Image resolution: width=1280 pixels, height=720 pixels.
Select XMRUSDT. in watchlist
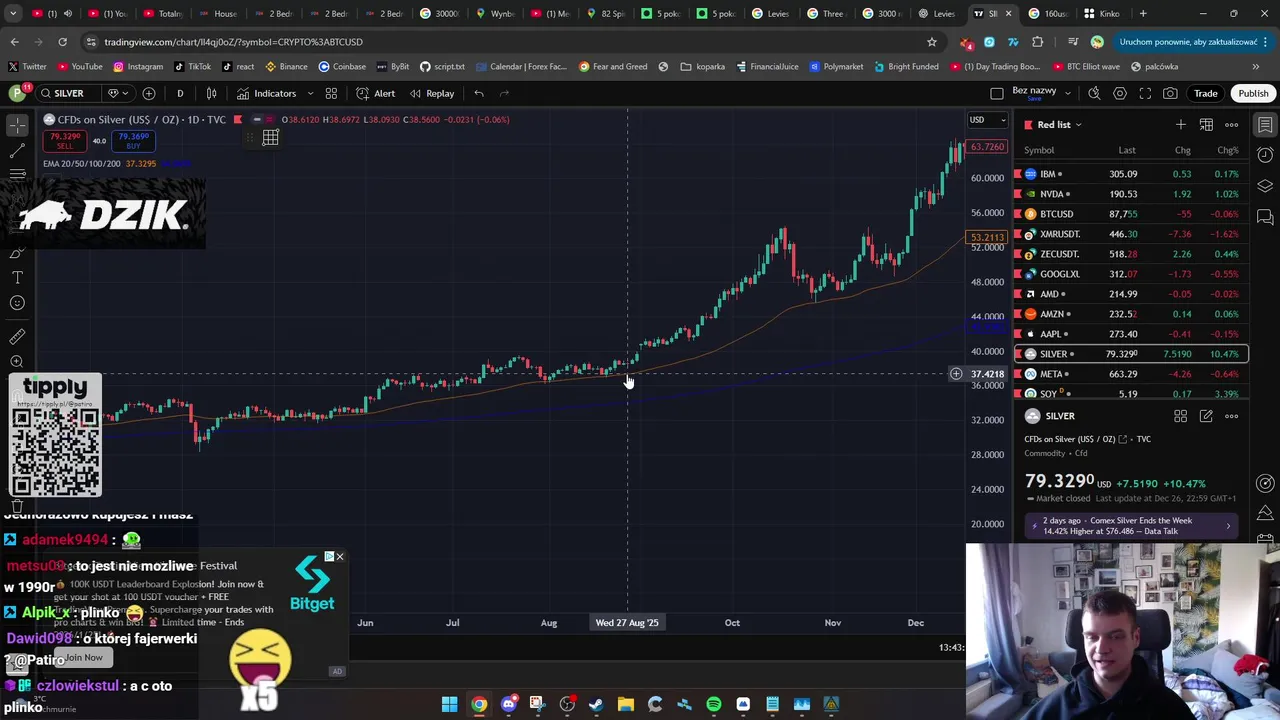[x=1131, y=234]
